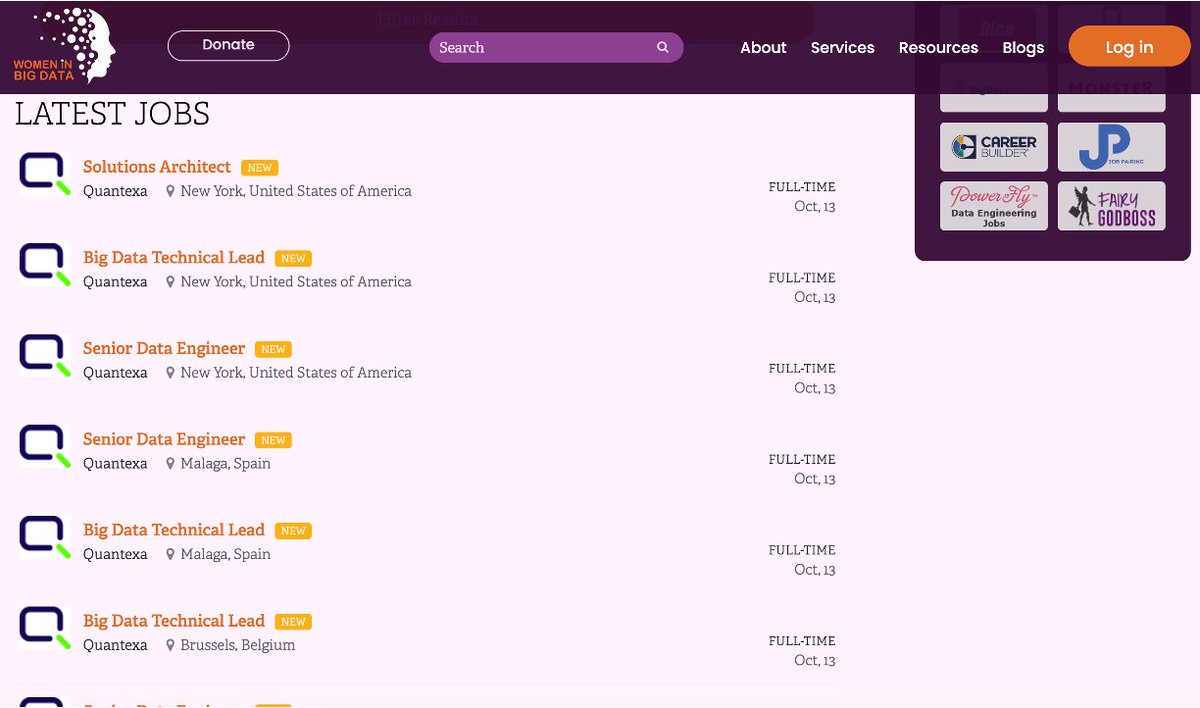Open the Job Pairing tile
This screenshot has width=1200, height=708.
coord(1111,147)
